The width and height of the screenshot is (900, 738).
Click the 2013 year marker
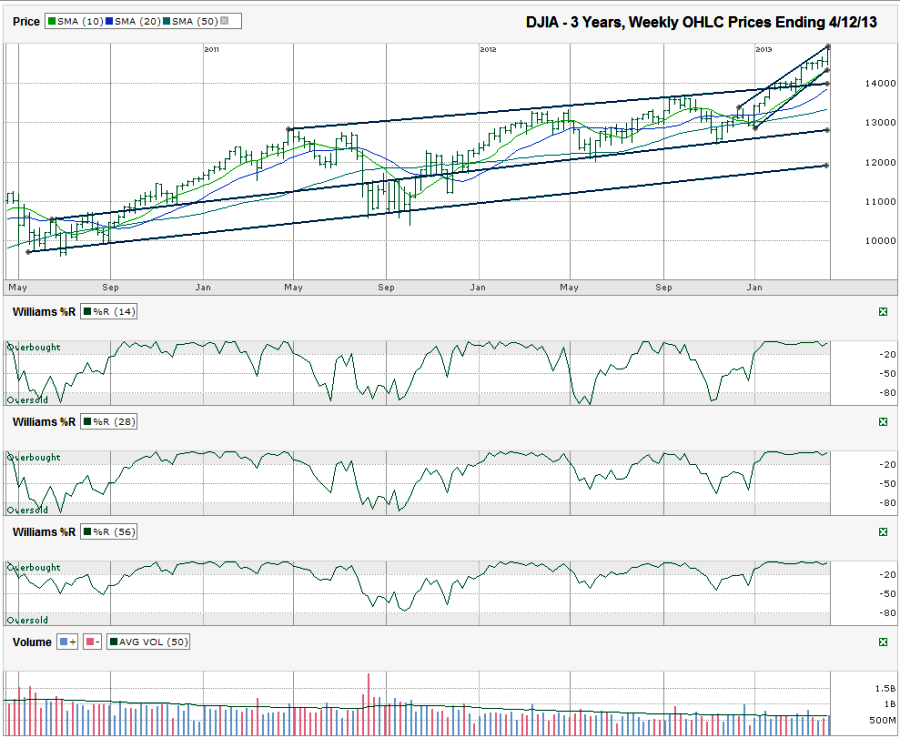(763, 49)
